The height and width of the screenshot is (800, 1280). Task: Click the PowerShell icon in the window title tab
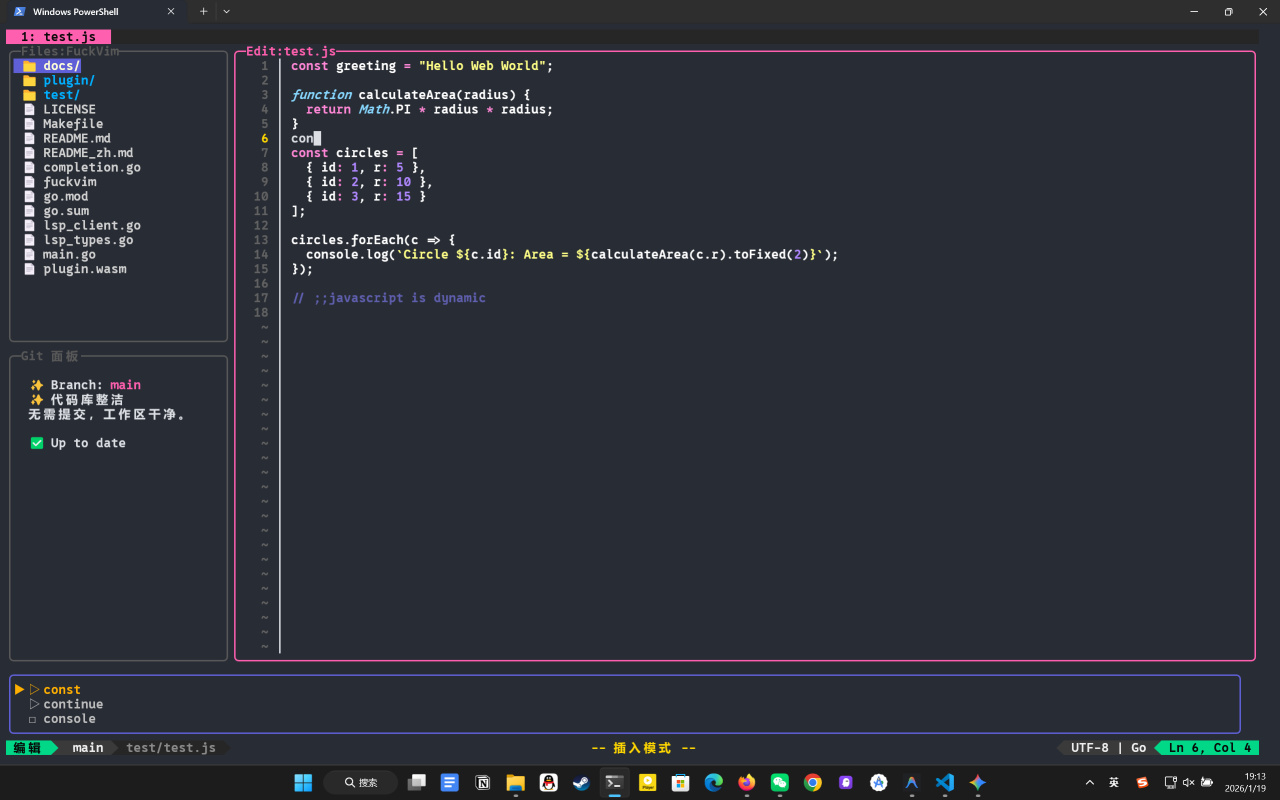(x=19, y=12)
